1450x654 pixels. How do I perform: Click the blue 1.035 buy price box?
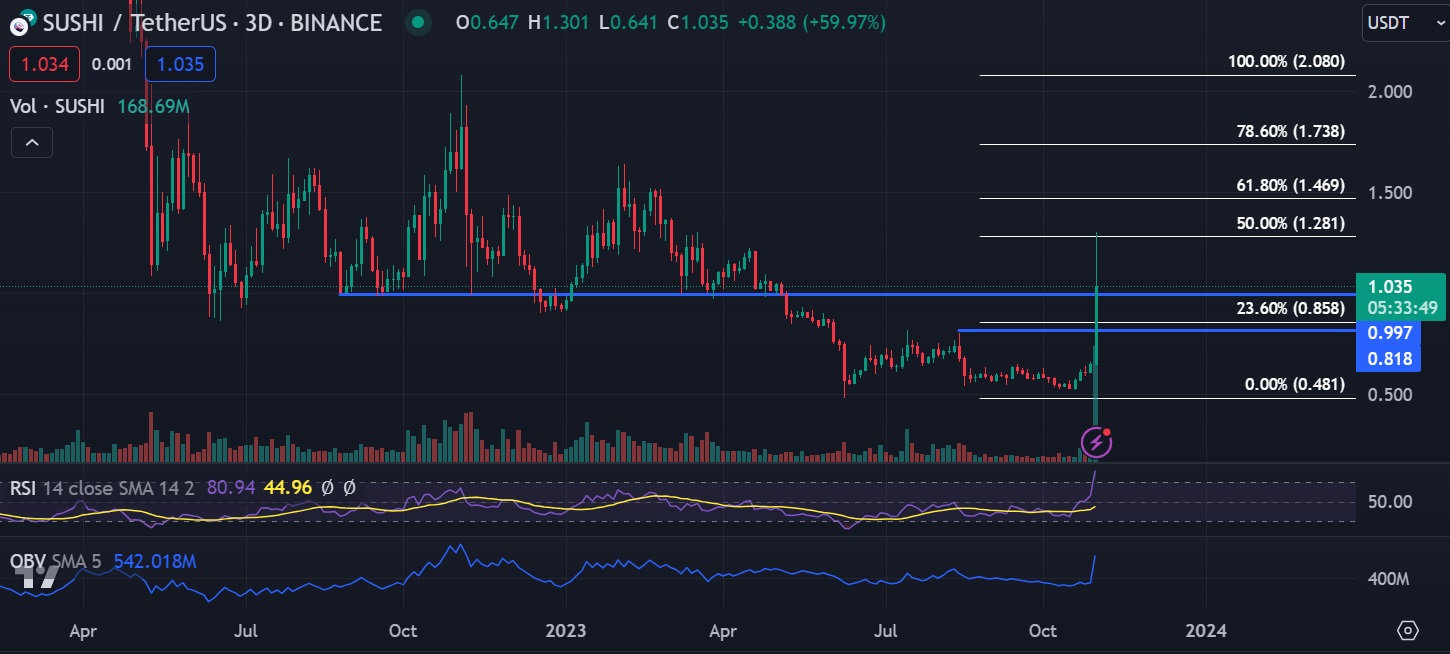tap(181, 64)
